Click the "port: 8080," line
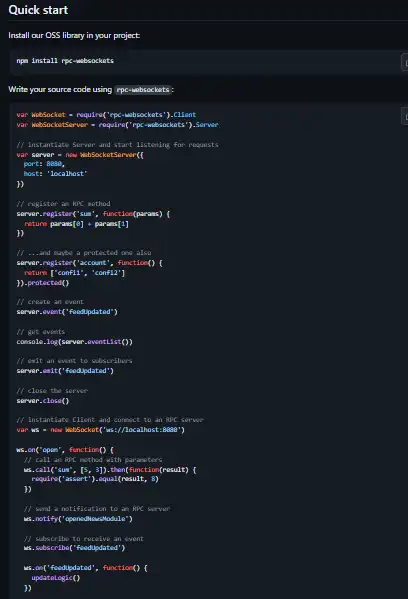 click(x=44, y=164)
